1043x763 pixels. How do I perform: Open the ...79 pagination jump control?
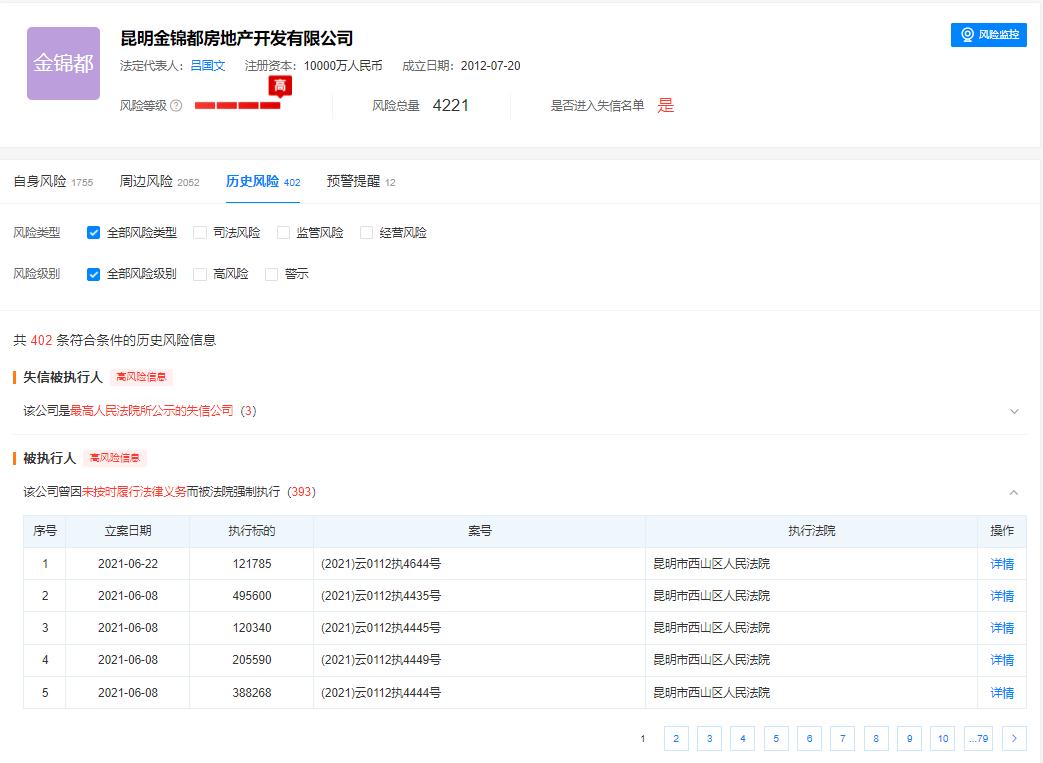pos(978,738)
